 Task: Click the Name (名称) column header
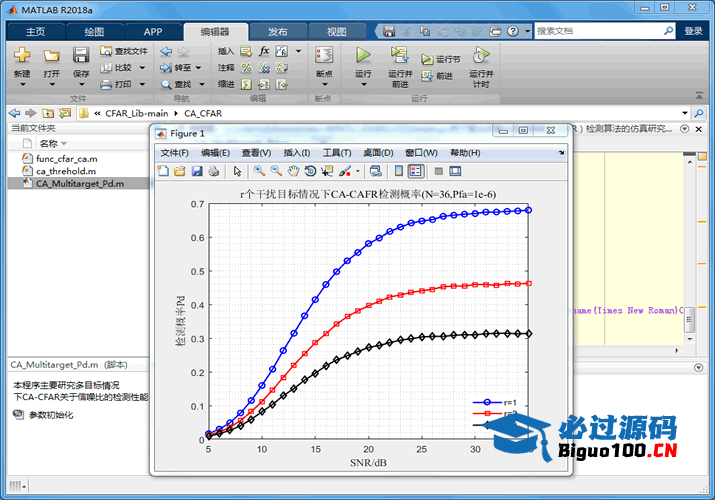(48, 144)
